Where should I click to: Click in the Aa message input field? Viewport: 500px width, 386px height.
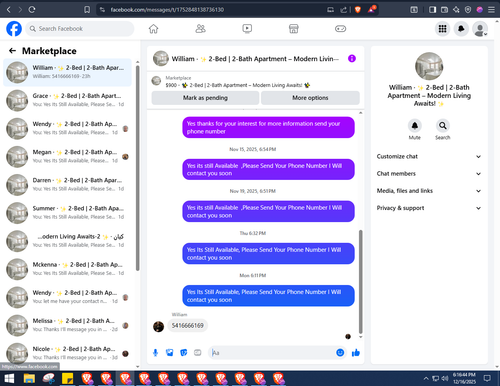(x=272, y=353)
